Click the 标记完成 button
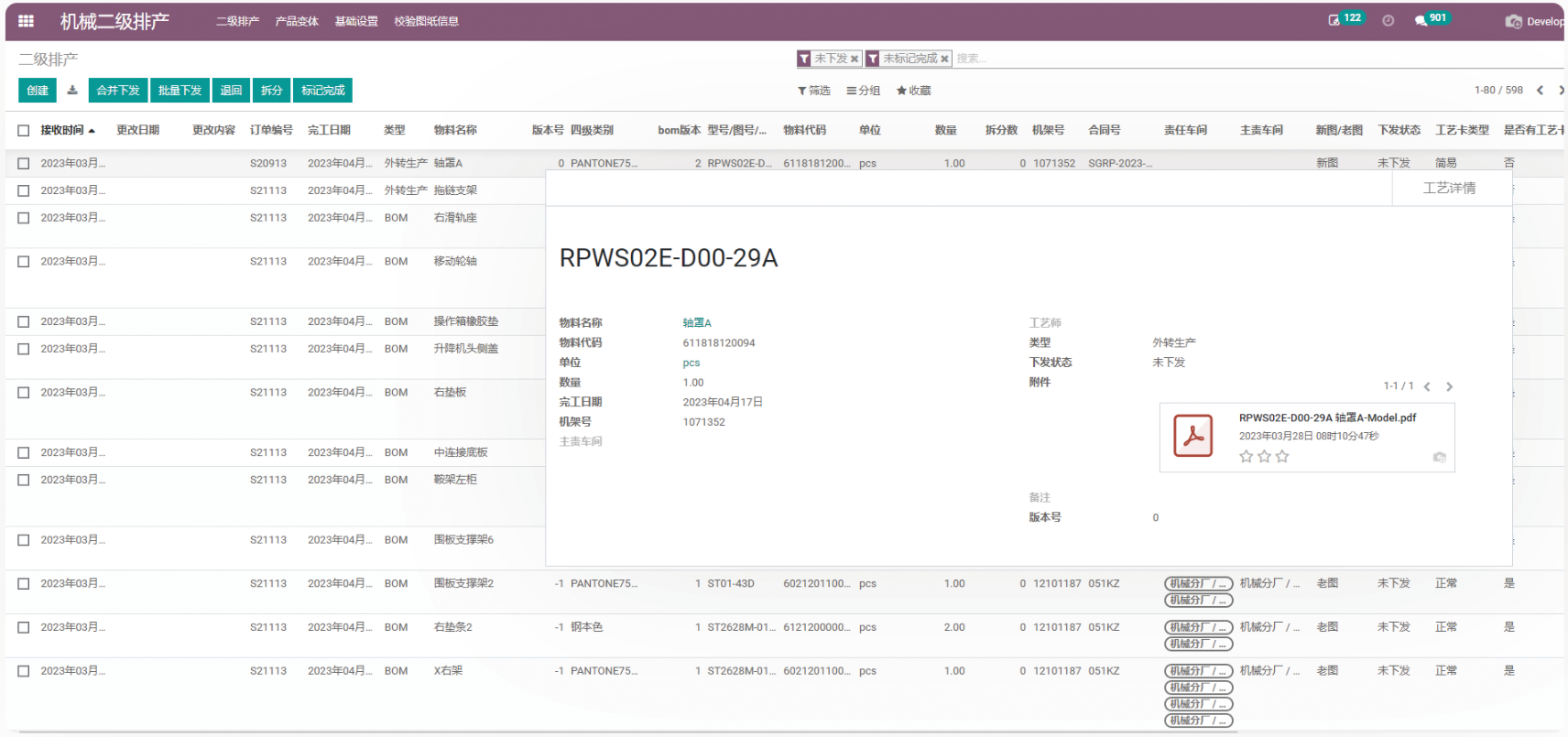The image size is (1568, 737). pyautogui.click(x=323, y=90)
